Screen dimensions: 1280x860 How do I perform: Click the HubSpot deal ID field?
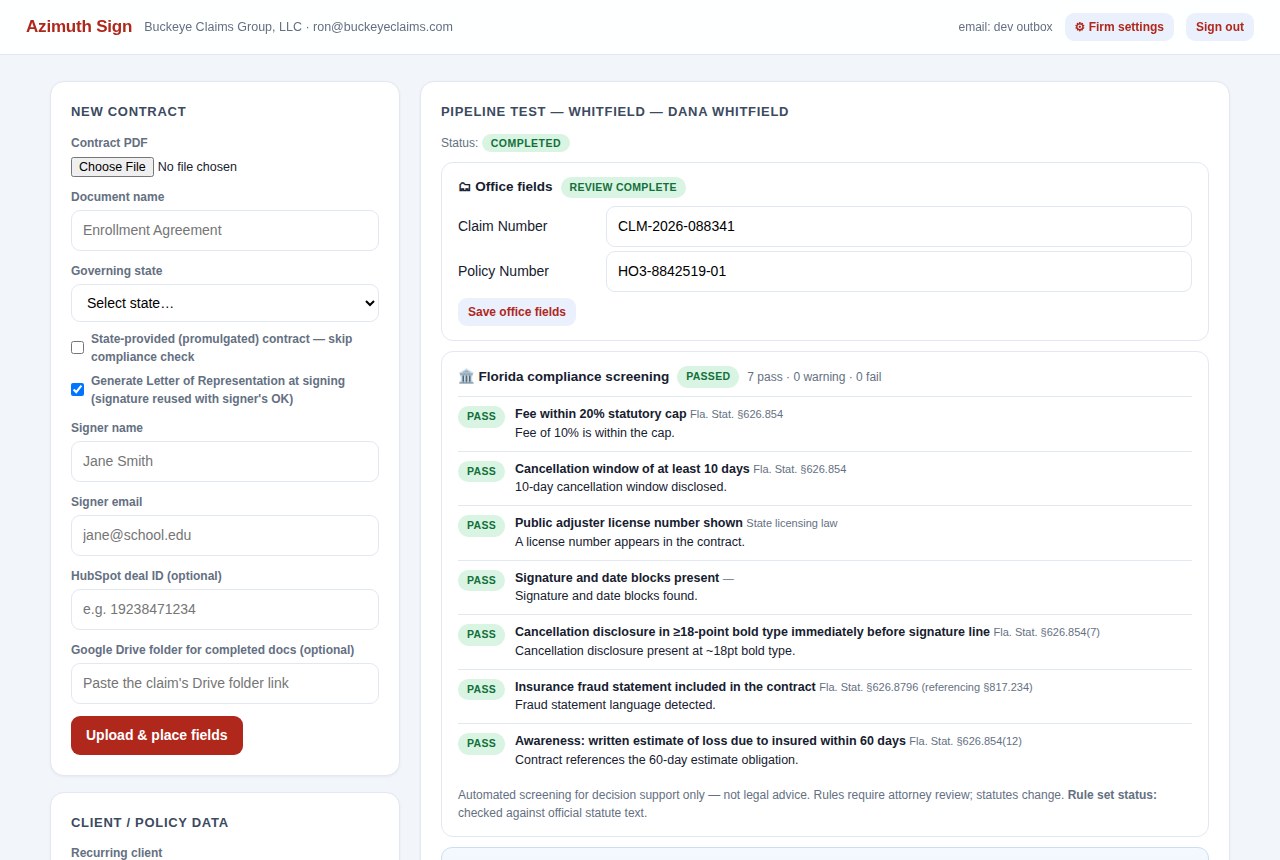pos(225,609)
